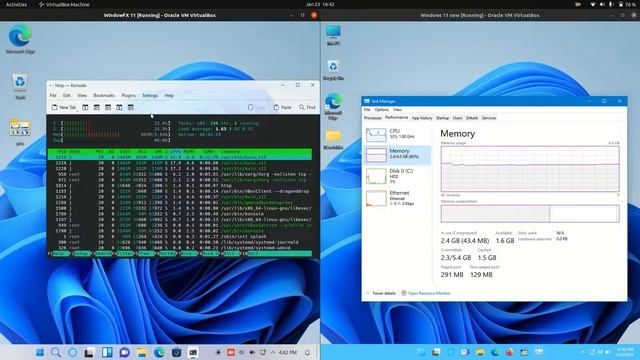The image size is (640, 360).
Task: Click F3 Search in htop footer
Action: coord(101,253)
